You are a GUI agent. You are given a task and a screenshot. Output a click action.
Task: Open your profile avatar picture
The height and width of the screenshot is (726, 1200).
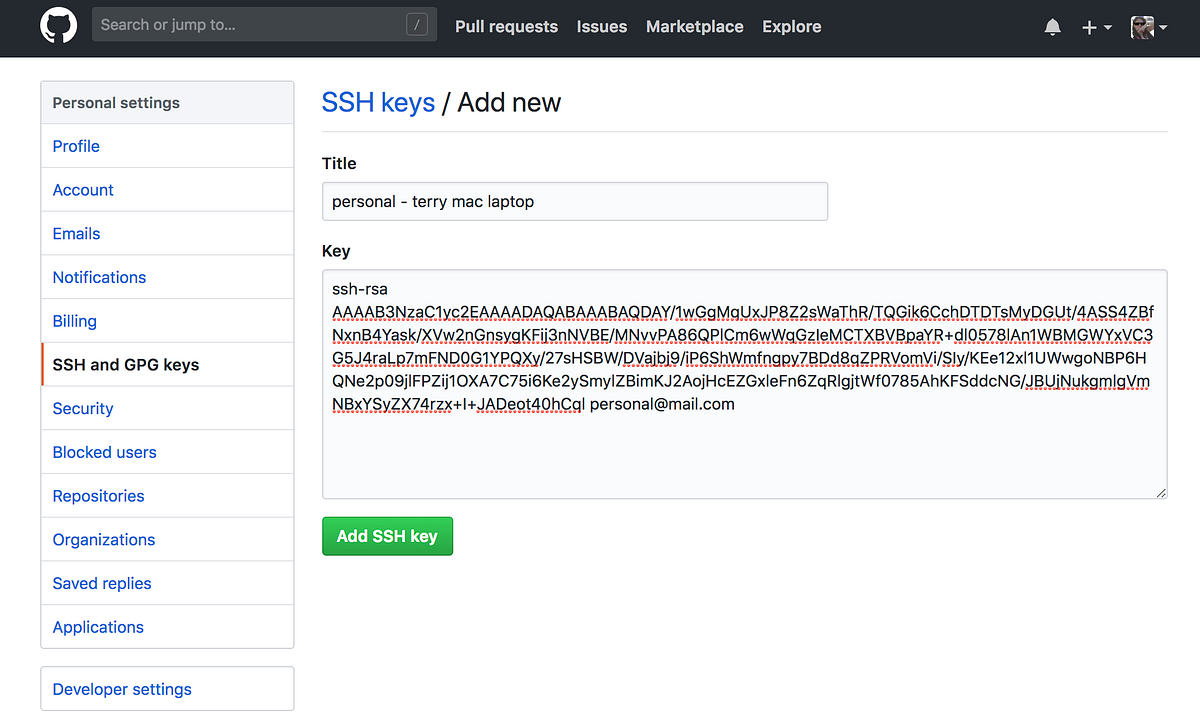1143,27
